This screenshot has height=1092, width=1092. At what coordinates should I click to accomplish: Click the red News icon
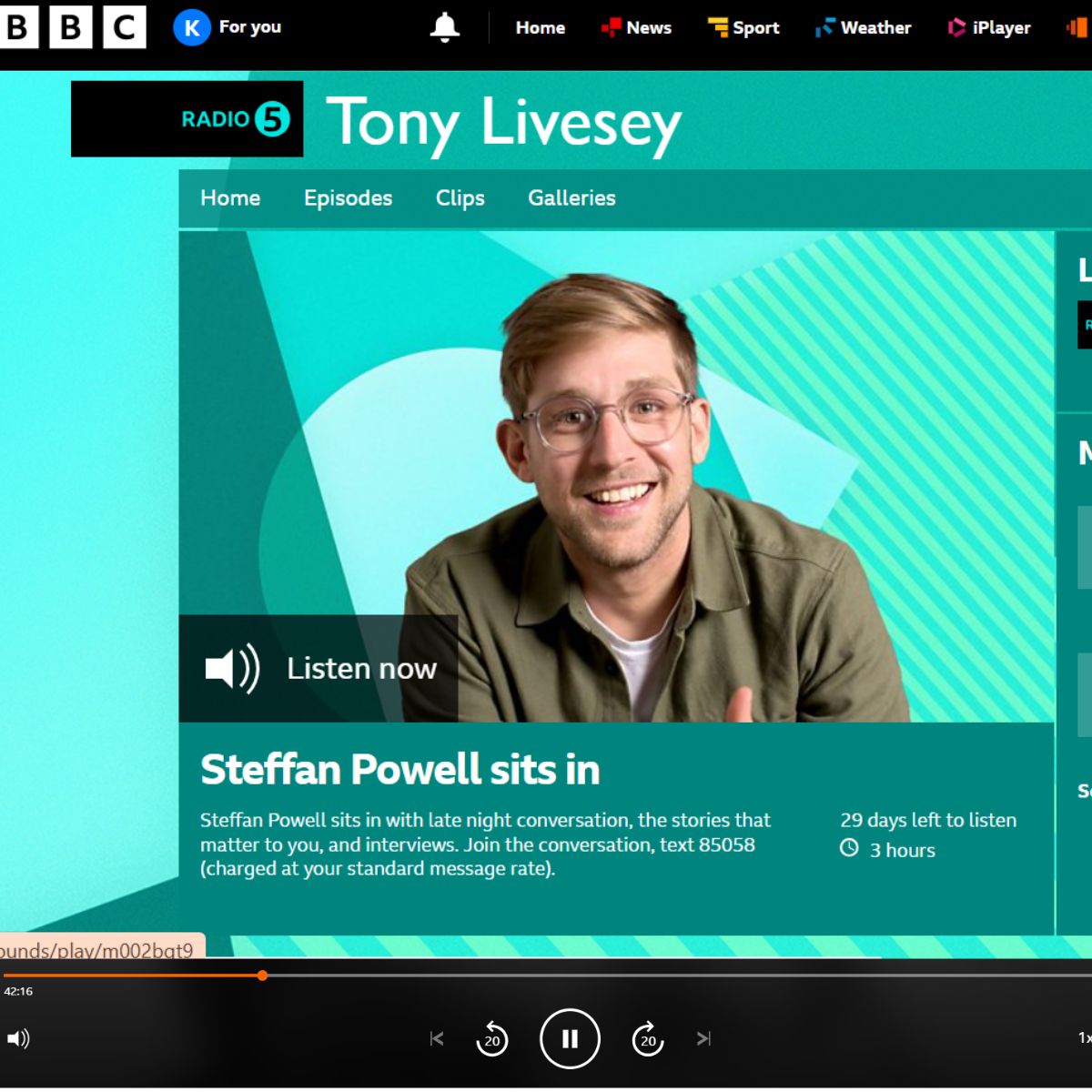611,28
